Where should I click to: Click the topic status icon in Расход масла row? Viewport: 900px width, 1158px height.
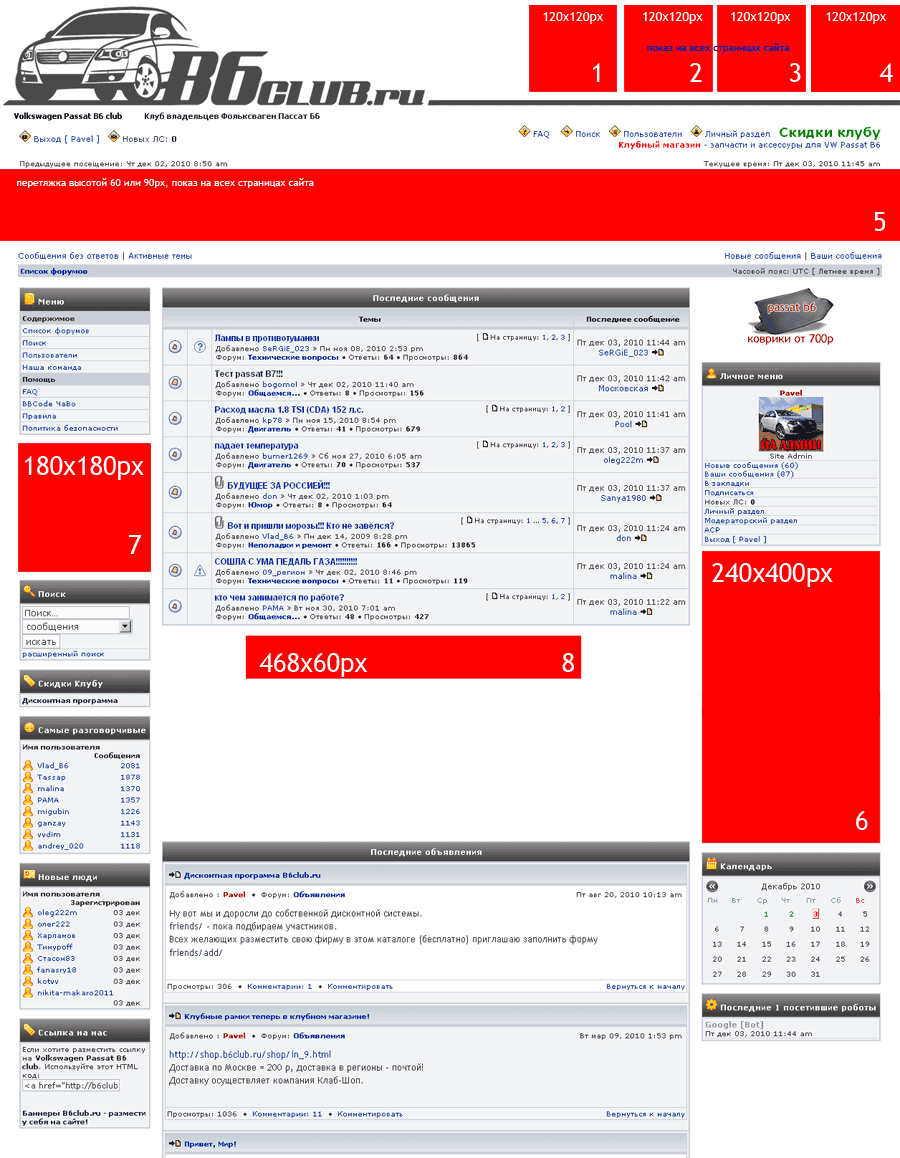175,418
